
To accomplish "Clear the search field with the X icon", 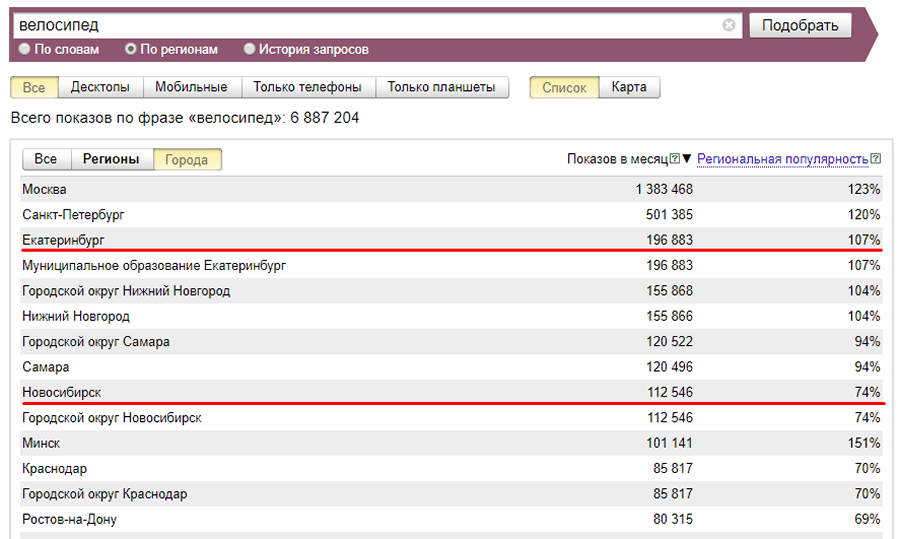I will point(729,25).
